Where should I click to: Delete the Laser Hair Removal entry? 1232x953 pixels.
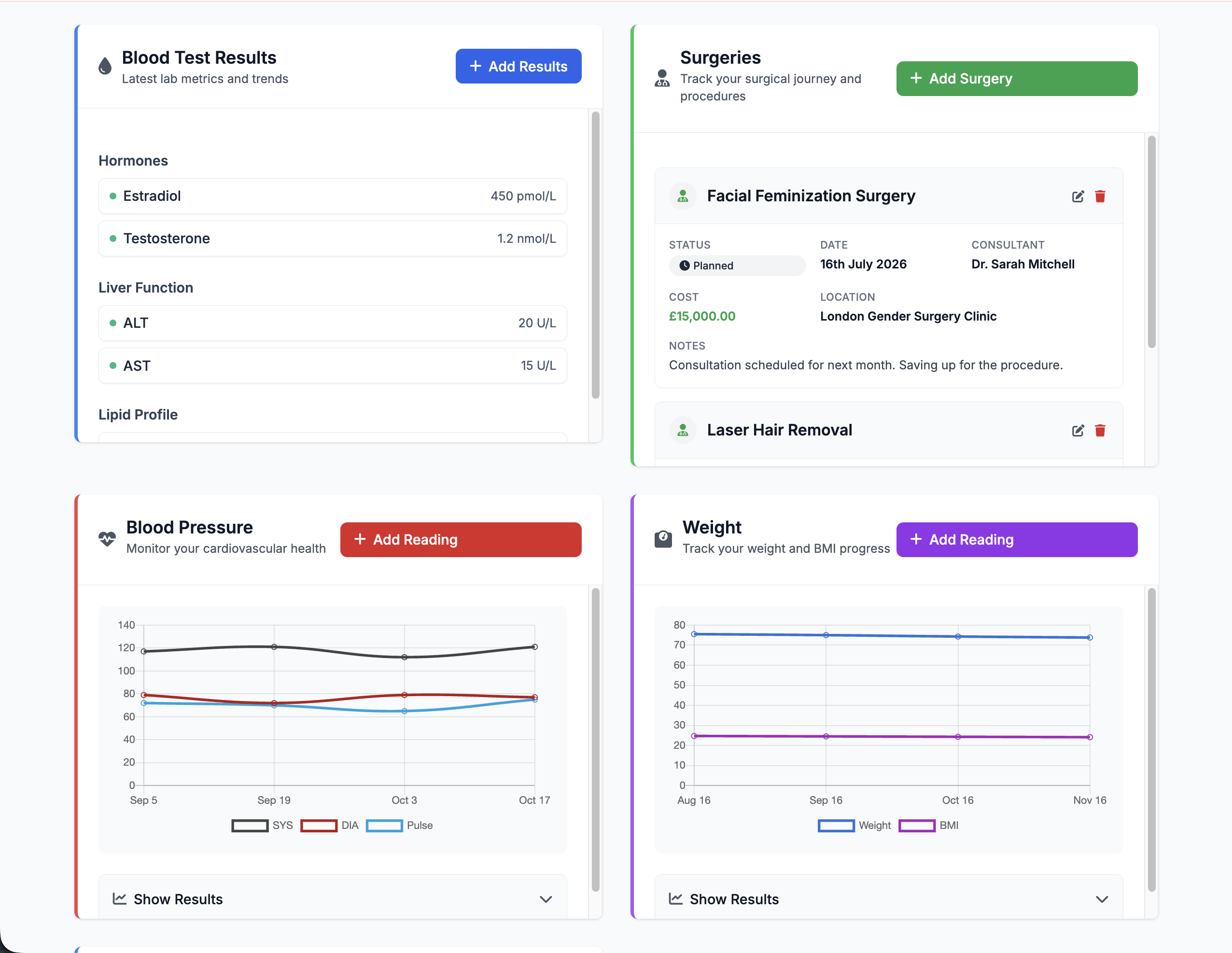click(x=1101, y=430)
